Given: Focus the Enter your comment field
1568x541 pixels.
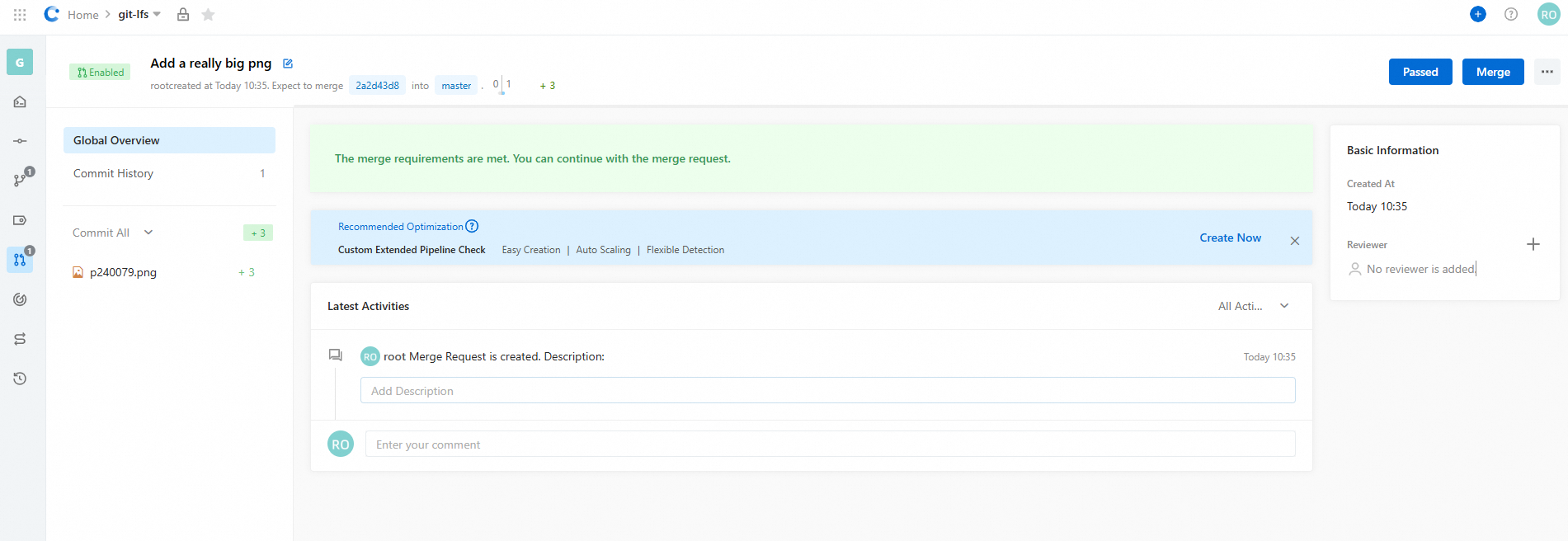Looking at the screenshot, I should pos(830,444).
